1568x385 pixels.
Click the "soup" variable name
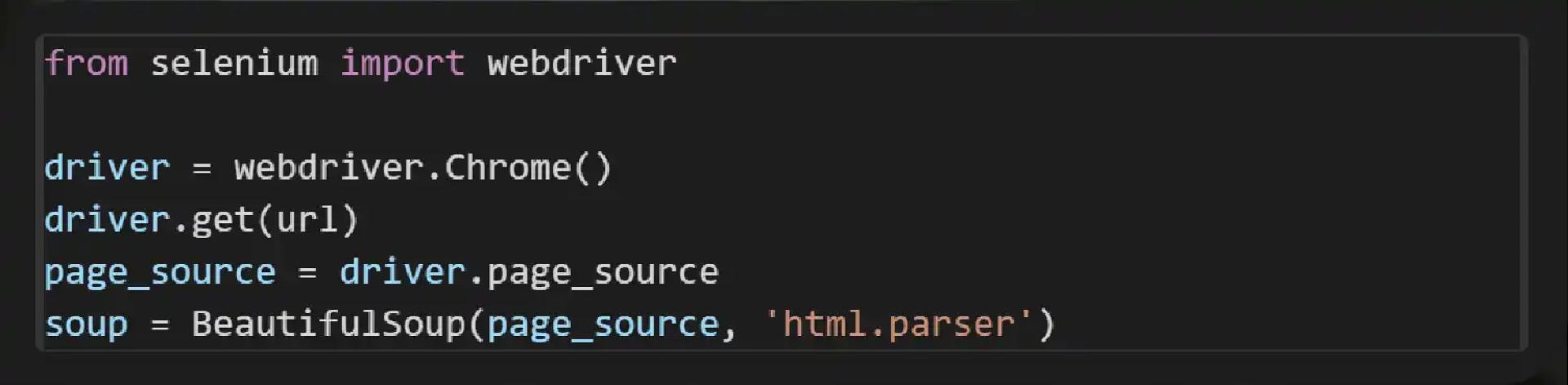(87, 325)
